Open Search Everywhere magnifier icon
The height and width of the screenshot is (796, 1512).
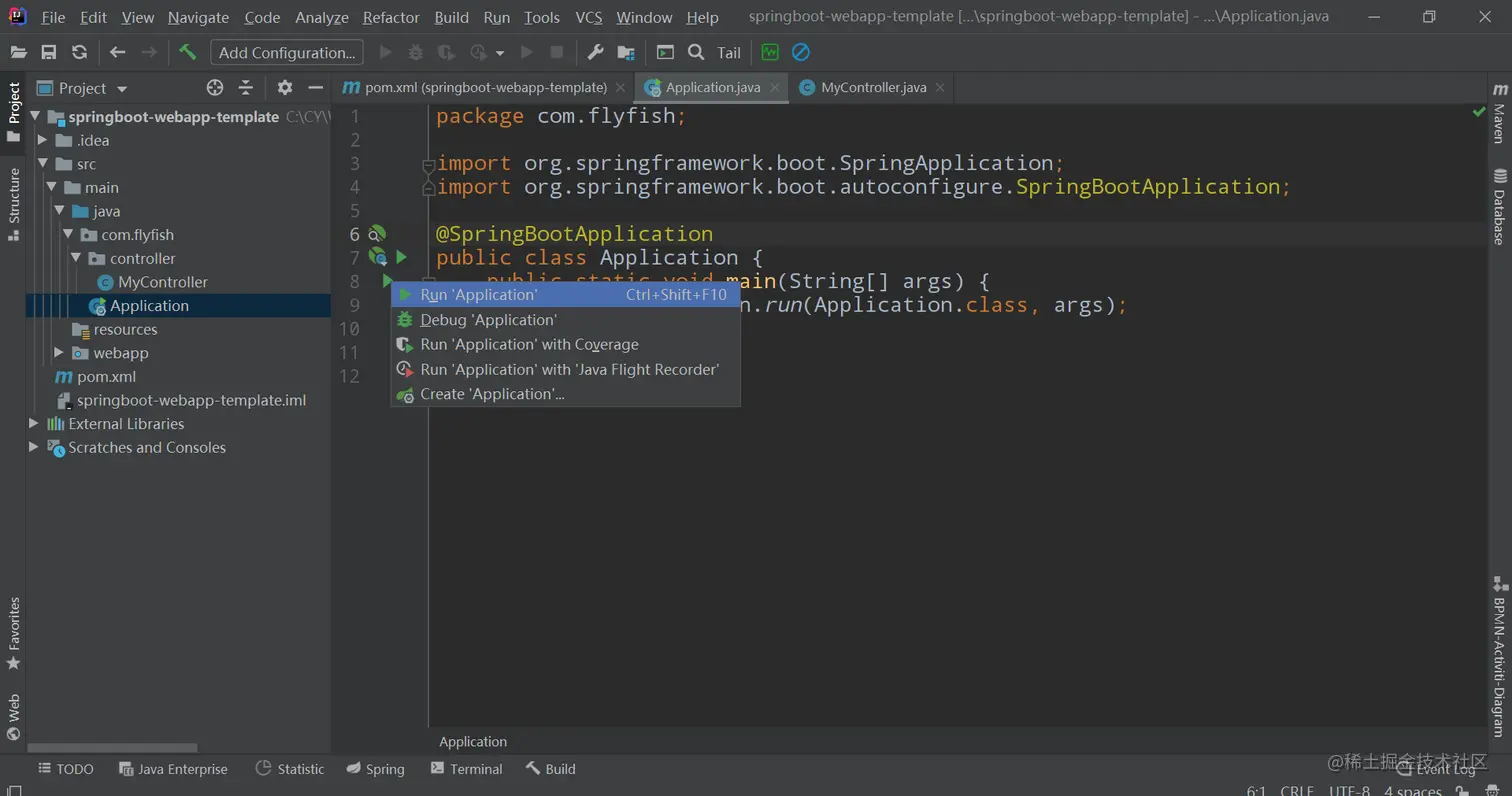[x=696, y=52]
